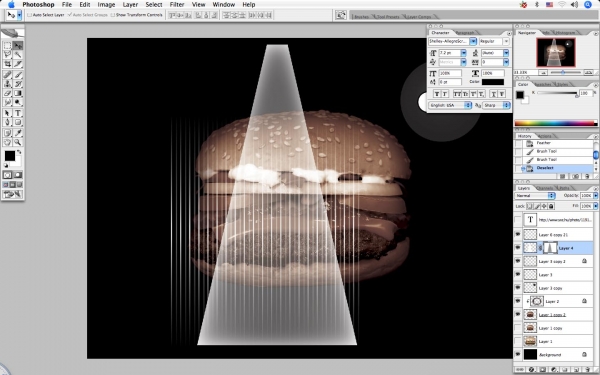Click the Spotlight icon in menu bar
This screenshot has width=600, height=375.
pos(588,5)
